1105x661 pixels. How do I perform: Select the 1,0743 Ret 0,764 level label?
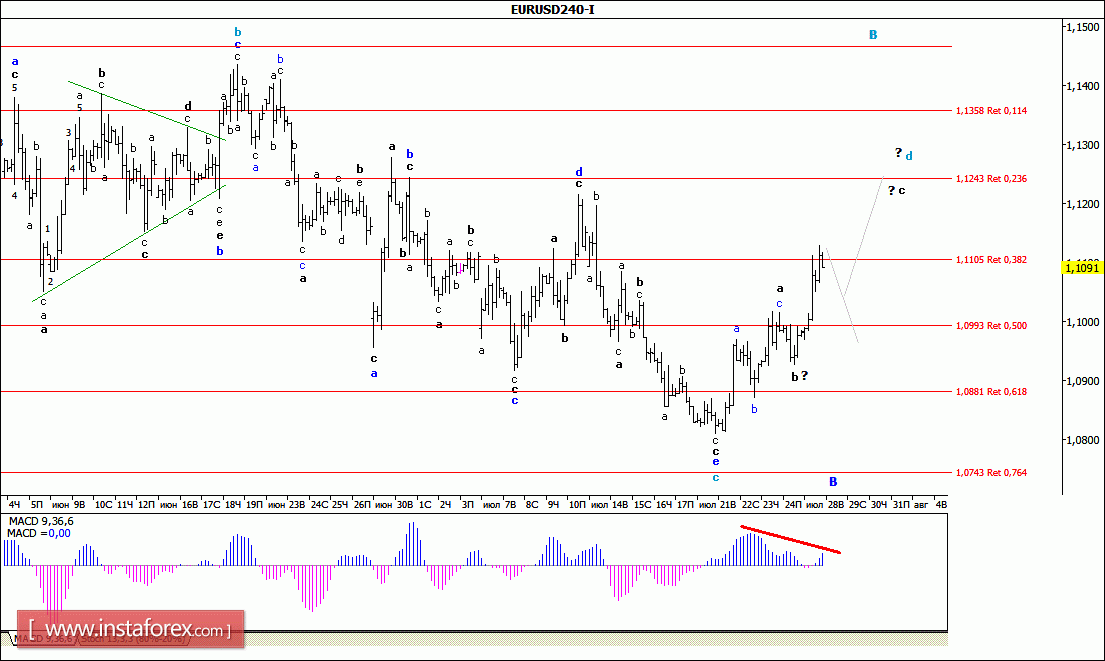[x=992, y=472]
